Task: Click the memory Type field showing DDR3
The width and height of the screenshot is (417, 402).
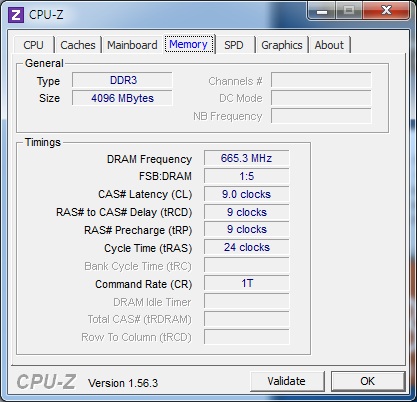Action: [122, 80]
